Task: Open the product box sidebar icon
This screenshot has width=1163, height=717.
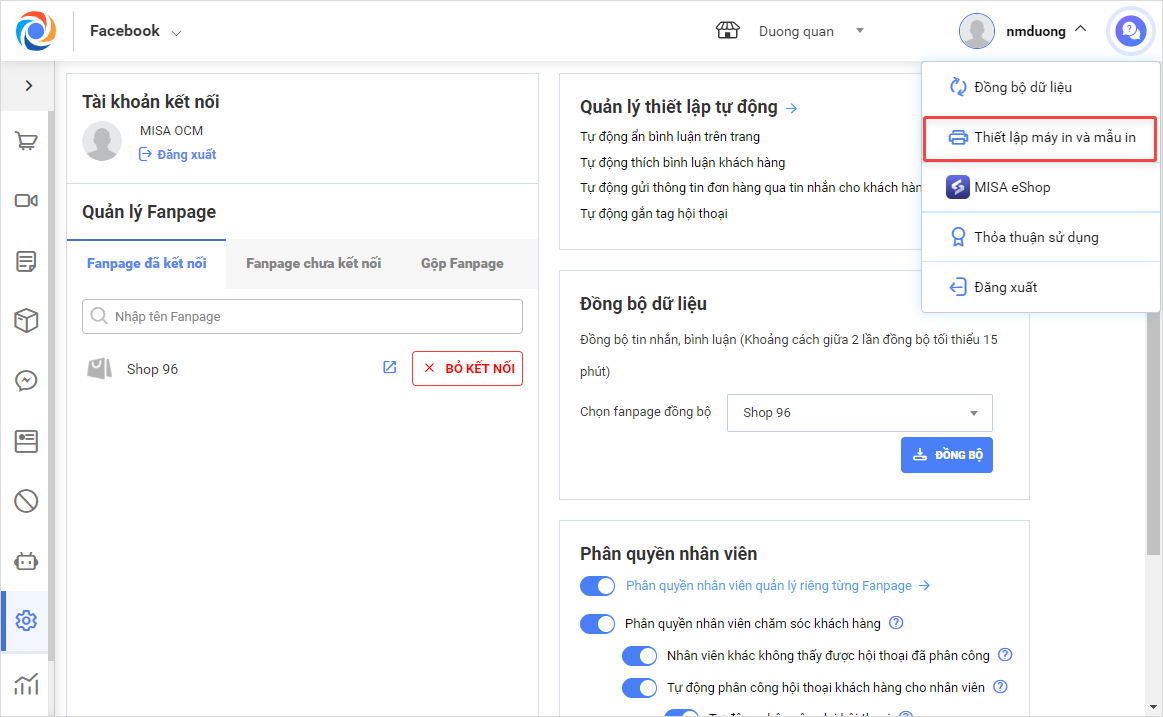Action: coord(26,321)
